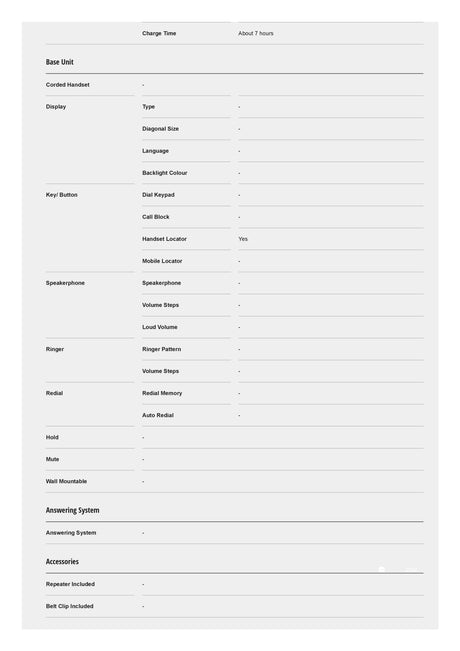Click the Base Unit section heading

pyautogui.click(x=59, y=62)
